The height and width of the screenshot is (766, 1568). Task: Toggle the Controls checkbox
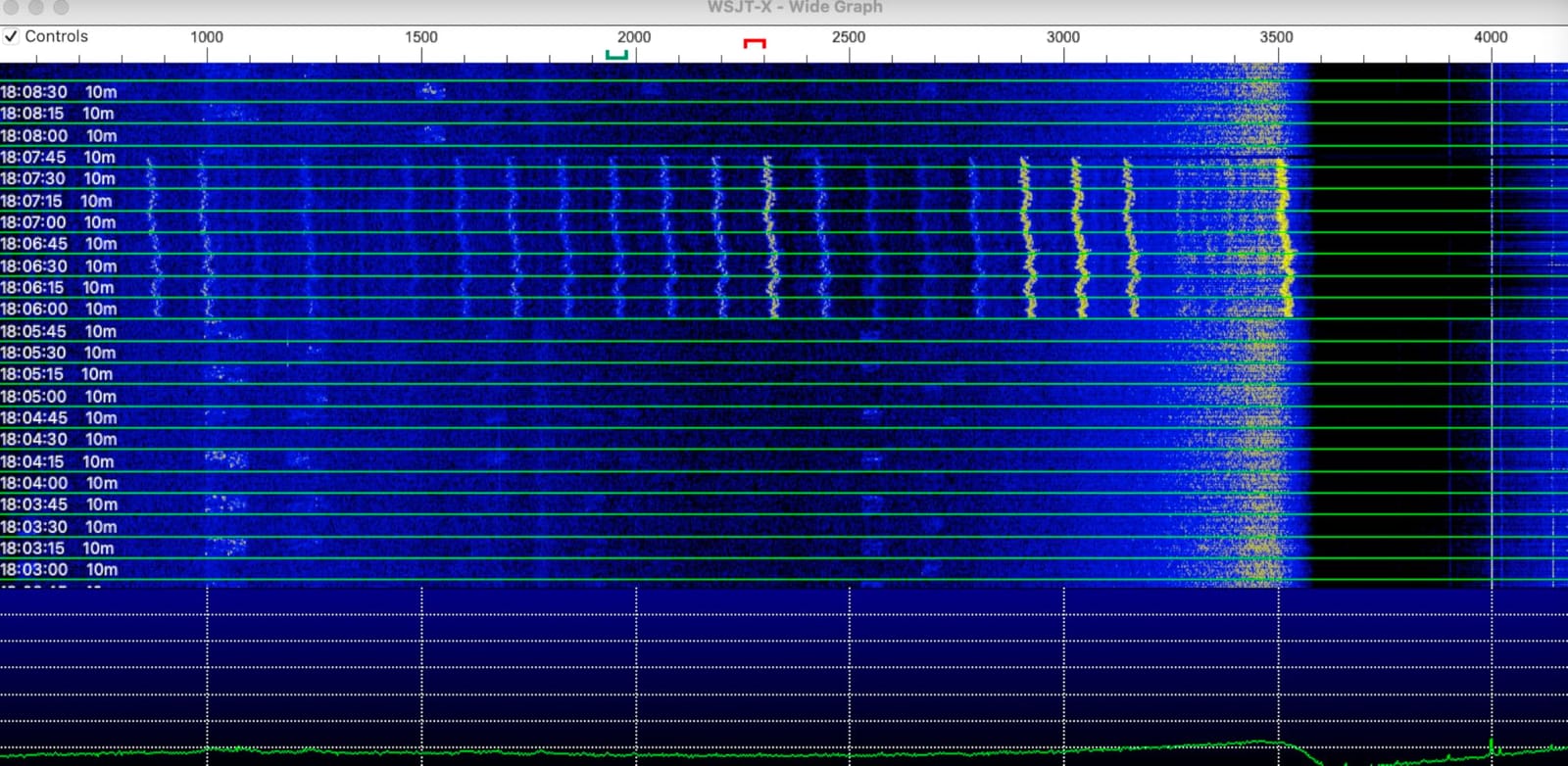tap(11, 36)
